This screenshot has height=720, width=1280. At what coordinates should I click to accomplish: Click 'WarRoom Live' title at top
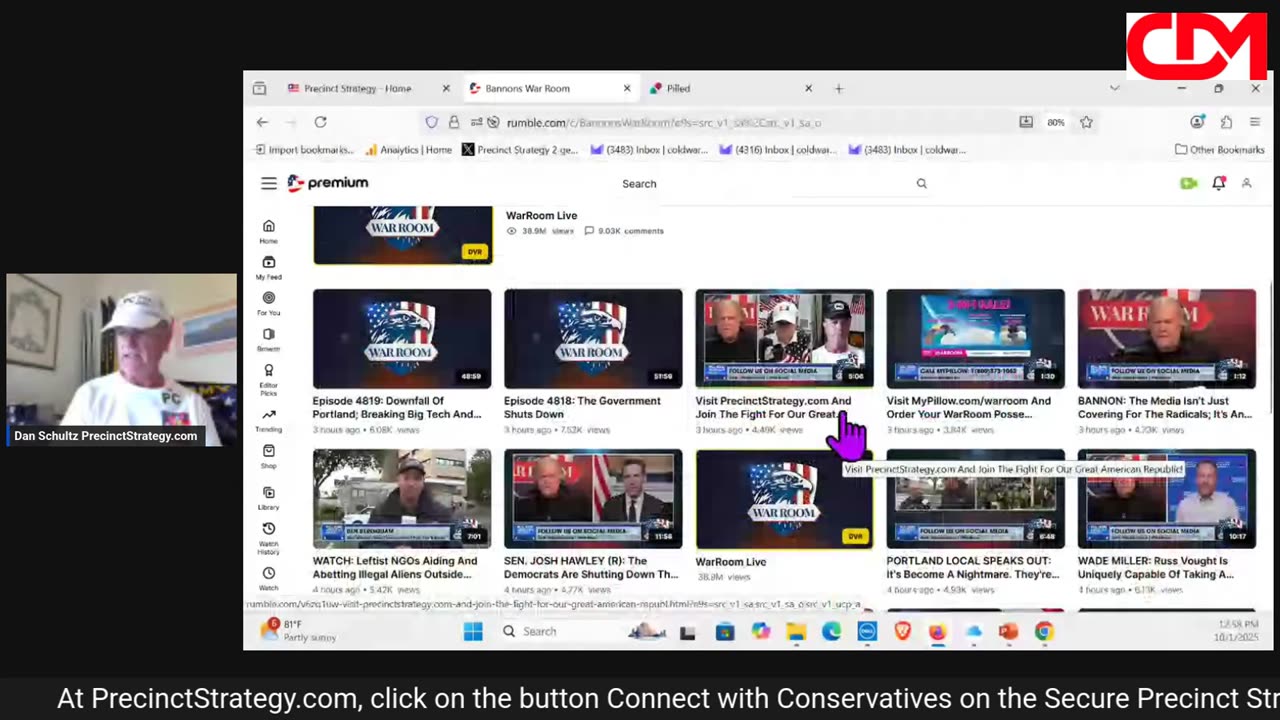click(x=541, y=215)
